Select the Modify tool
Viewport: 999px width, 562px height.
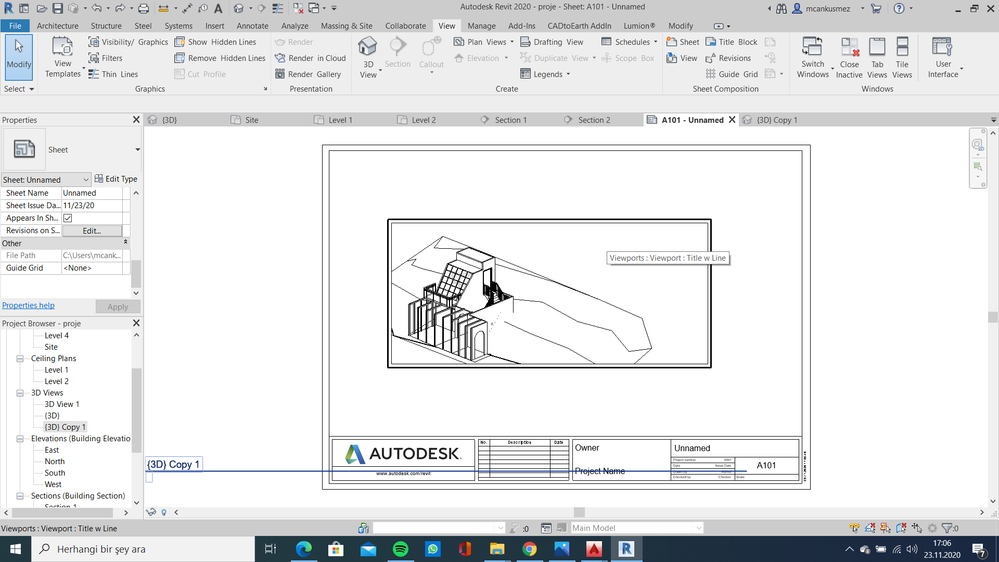click(x=18, y=57)
